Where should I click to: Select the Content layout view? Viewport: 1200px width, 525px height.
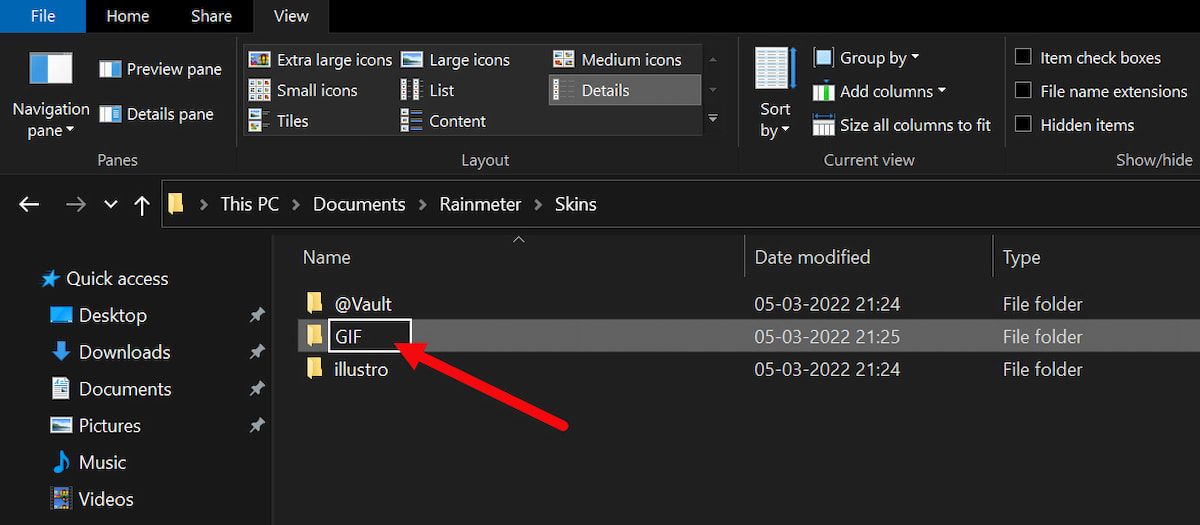[443, 121]
